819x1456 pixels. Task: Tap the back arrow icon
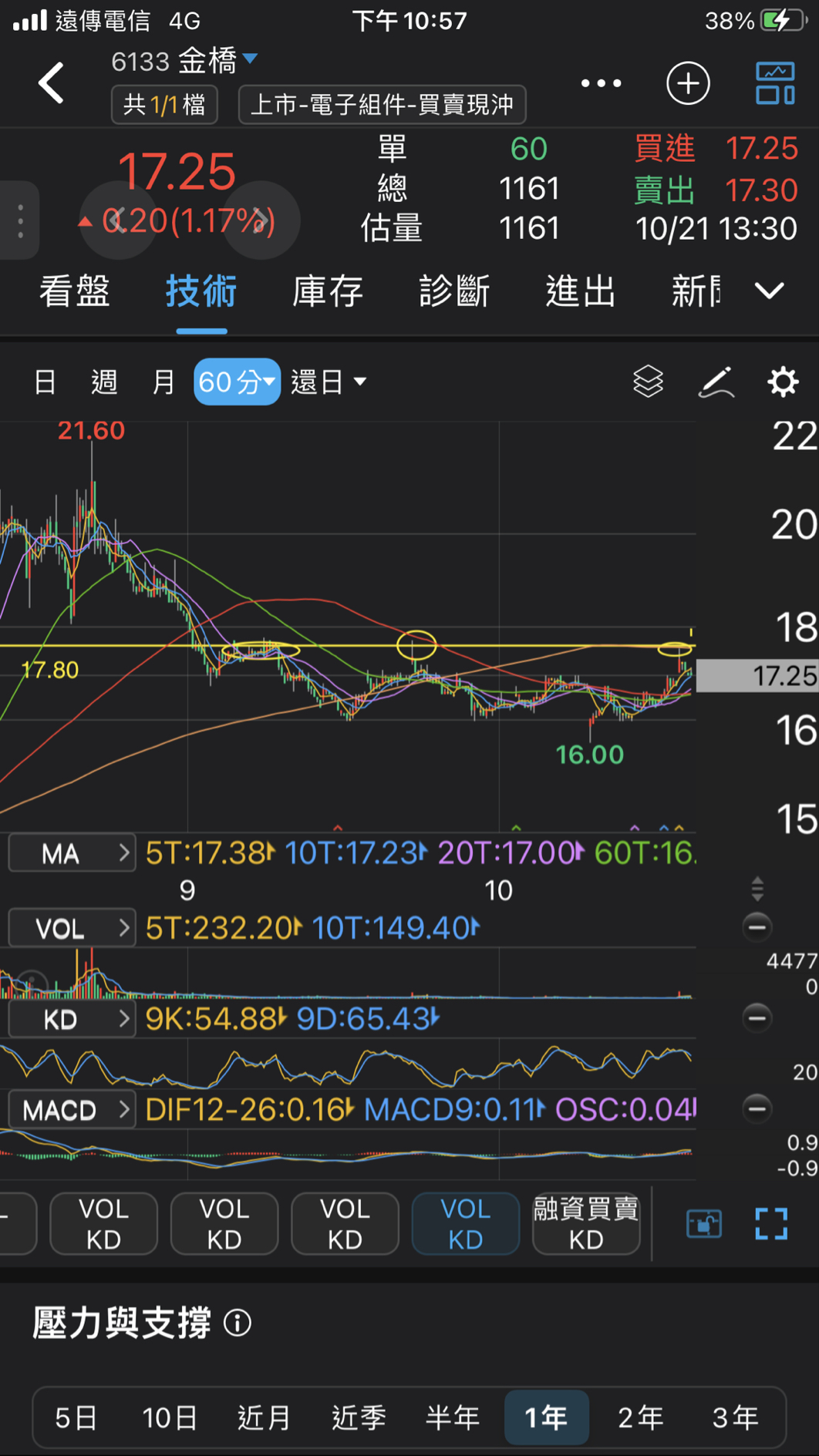[52, 83]
